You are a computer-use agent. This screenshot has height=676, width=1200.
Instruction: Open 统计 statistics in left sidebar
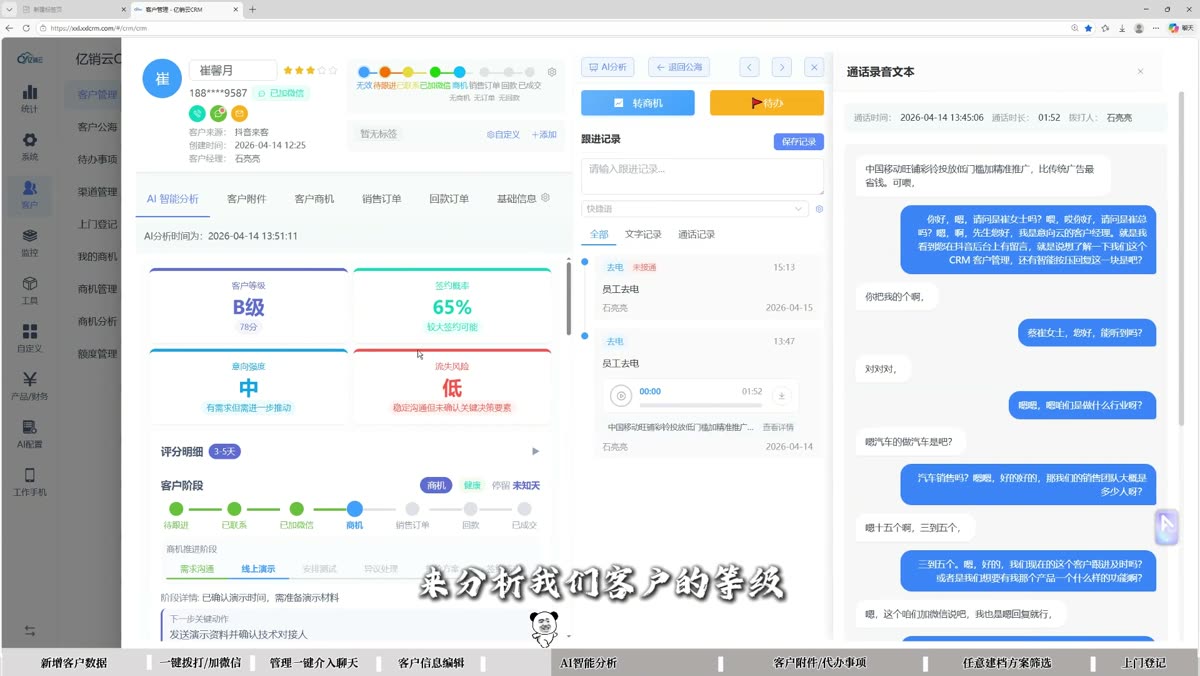click(29, 98)
